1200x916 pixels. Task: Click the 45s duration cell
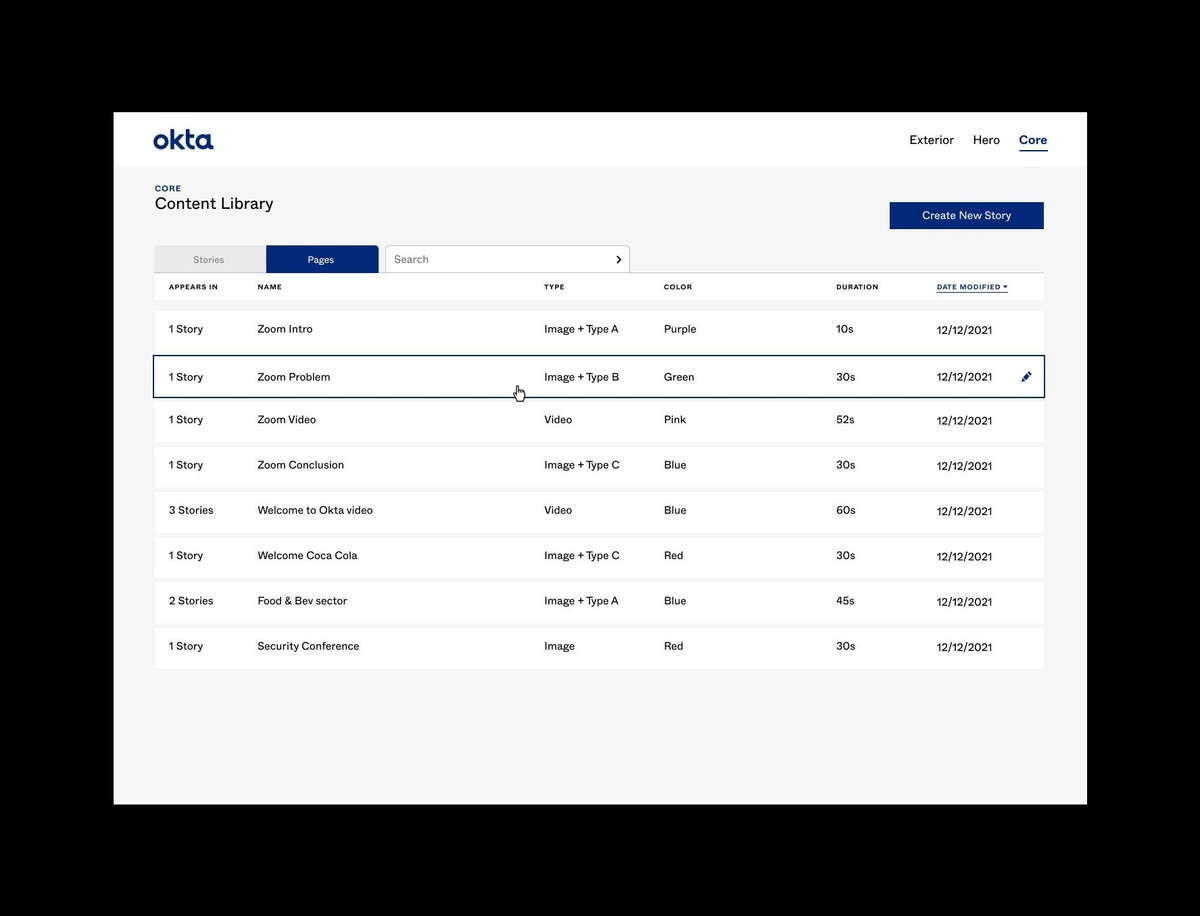pos(845,601)
